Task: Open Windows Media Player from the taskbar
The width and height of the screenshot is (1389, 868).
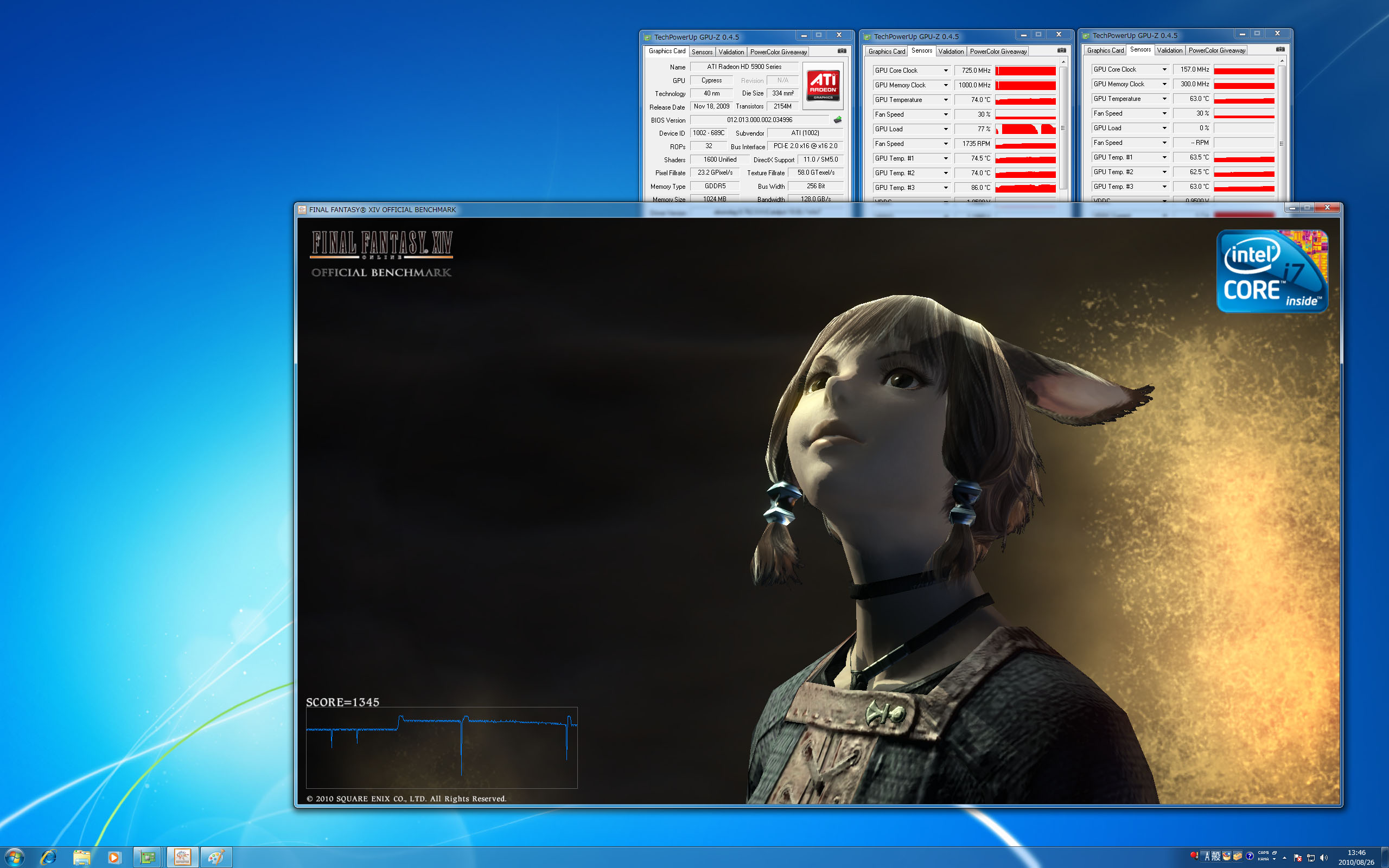Action: [113, 857]
